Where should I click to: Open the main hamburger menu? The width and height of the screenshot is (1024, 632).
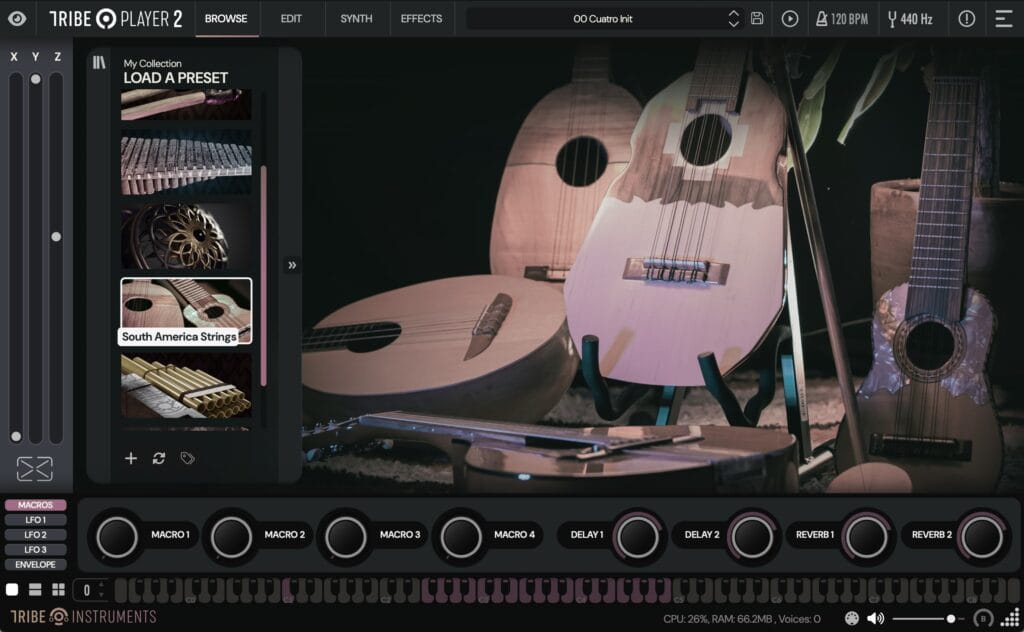pos(1003,19)
